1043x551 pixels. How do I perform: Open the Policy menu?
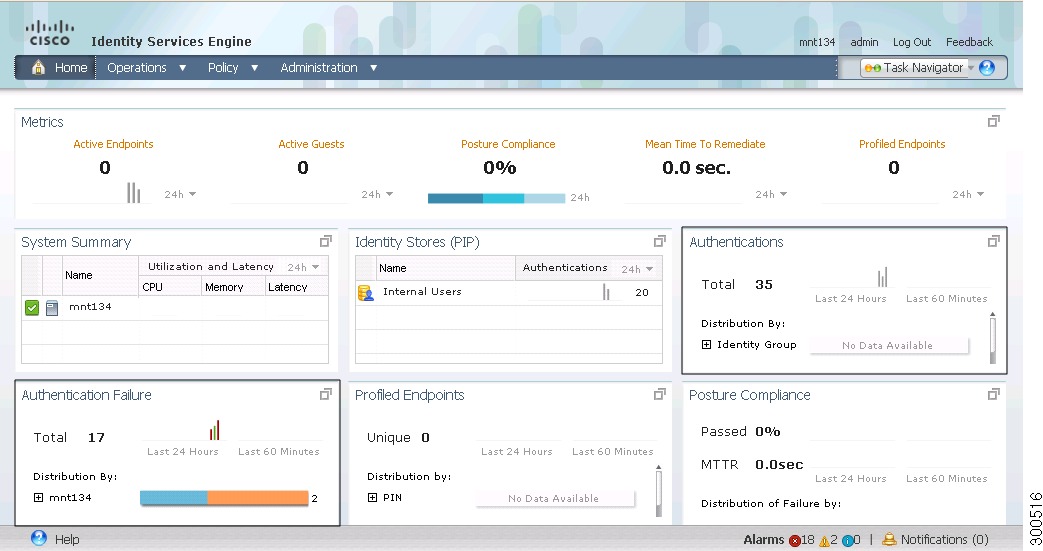[233, 68]
